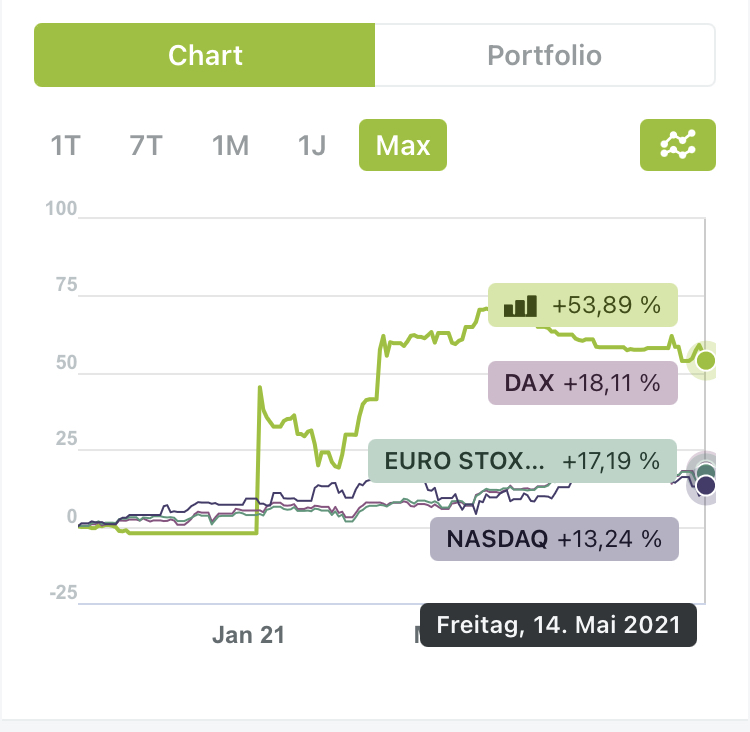The height and width of the screenshot is (732, 750).
Task: Choose the 1J time range
Action: click(x=312, y=146)
